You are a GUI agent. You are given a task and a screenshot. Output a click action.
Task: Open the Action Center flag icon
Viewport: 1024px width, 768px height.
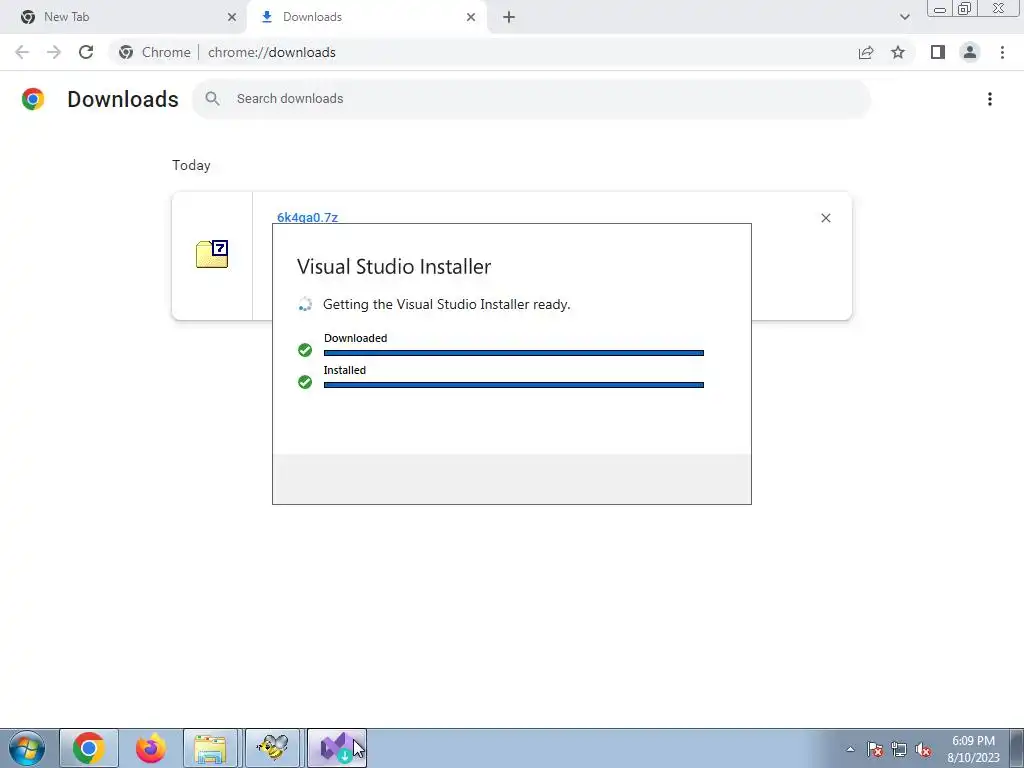874,749
